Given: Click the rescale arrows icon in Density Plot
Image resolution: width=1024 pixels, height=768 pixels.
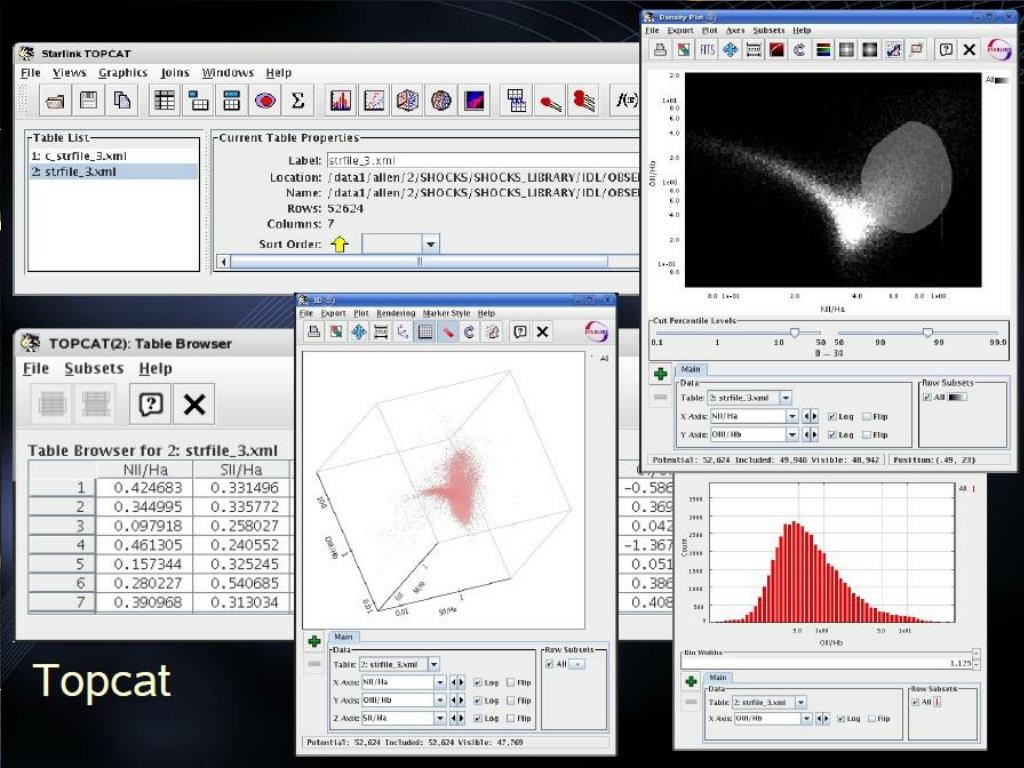Looking at the screenshot, I should point(730,50).
